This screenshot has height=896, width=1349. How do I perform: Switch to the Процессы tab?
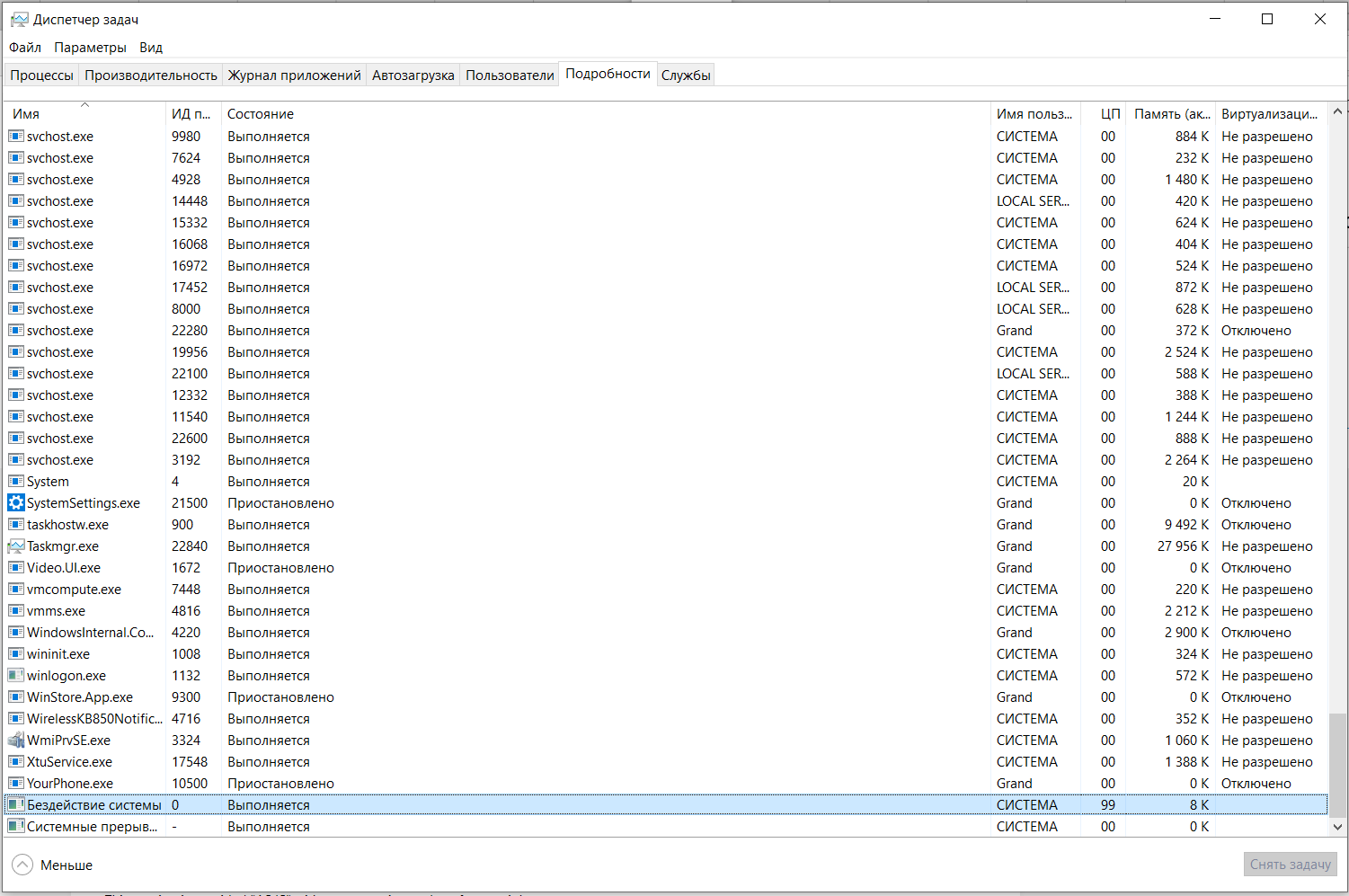click(x=41, y=75)
